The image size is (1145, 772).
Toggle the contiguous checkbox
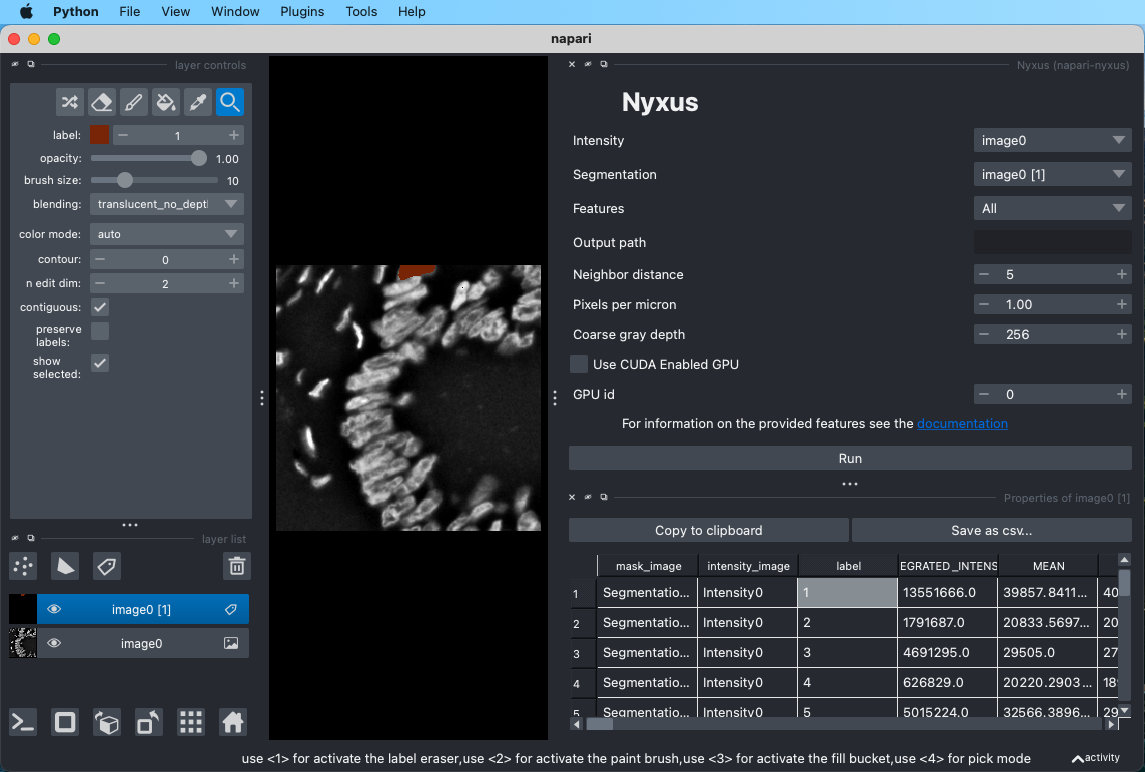tap(100, 307)
